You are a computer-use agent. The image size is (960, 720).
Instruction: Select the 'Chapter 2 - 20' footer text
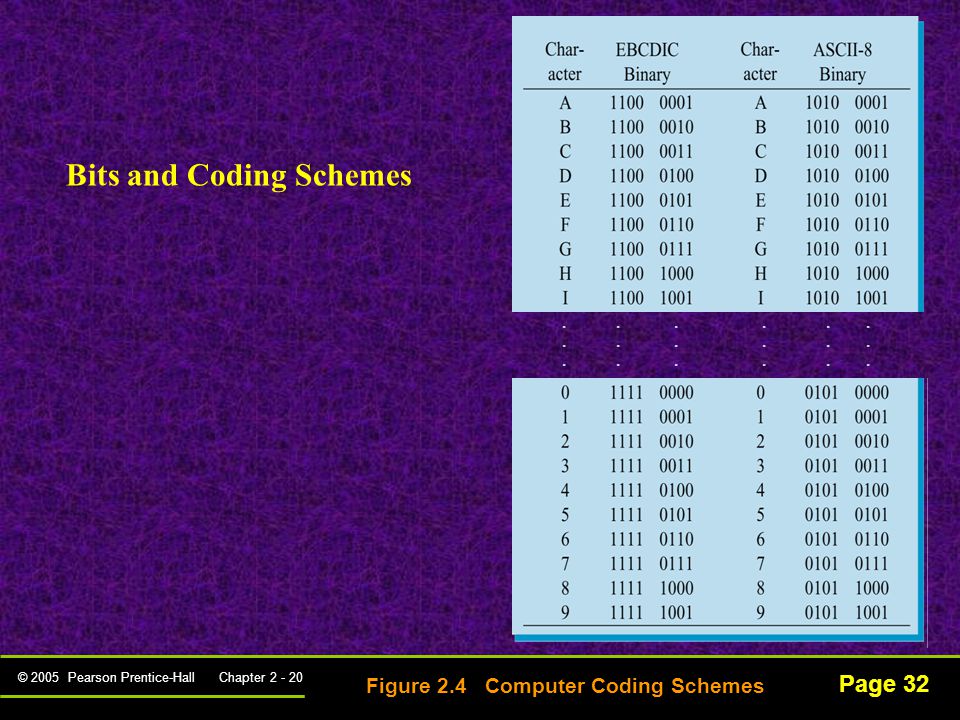[261, 677]
